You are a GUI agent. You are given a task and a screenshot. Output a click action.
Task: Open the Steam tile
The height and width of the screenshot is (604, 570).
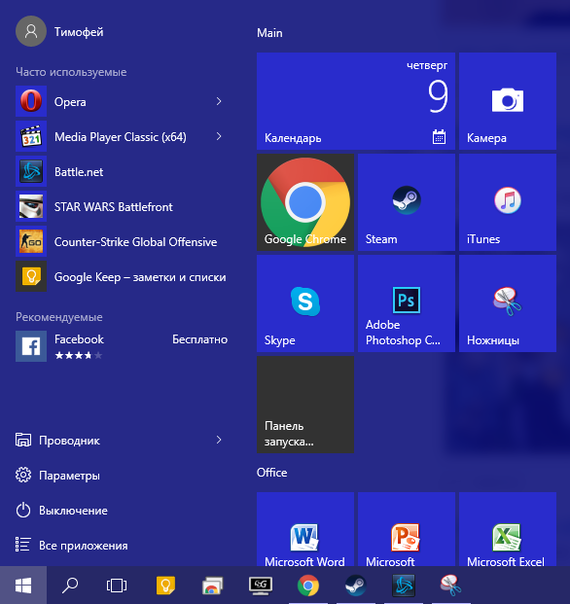[406, 203]
